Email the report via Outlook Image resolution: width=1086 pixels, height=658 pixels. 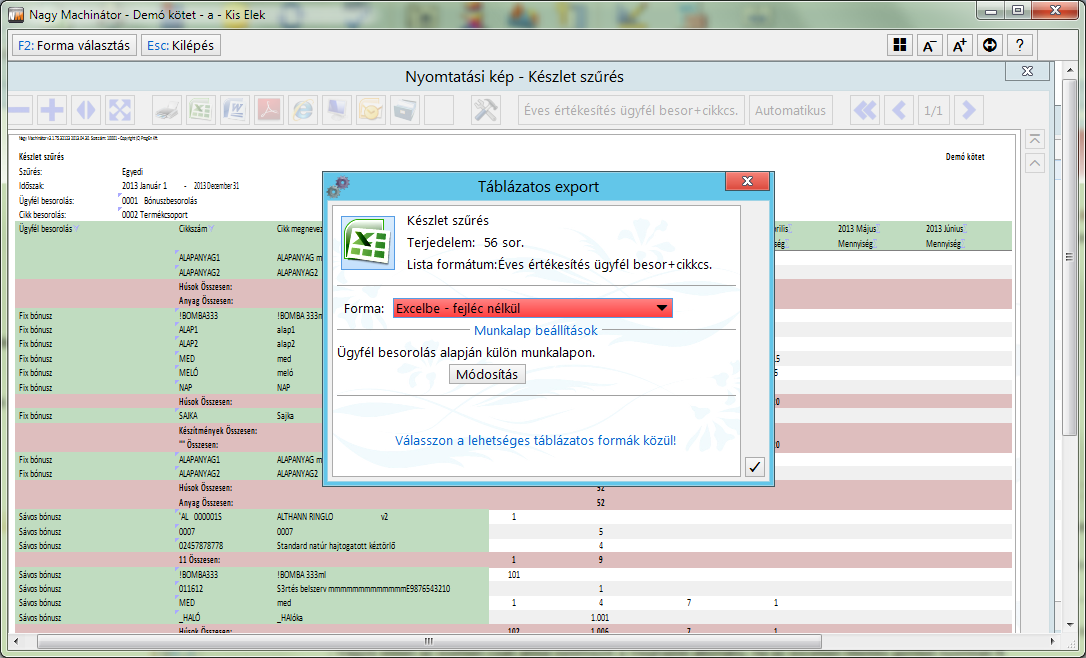[x=370, y=110]
